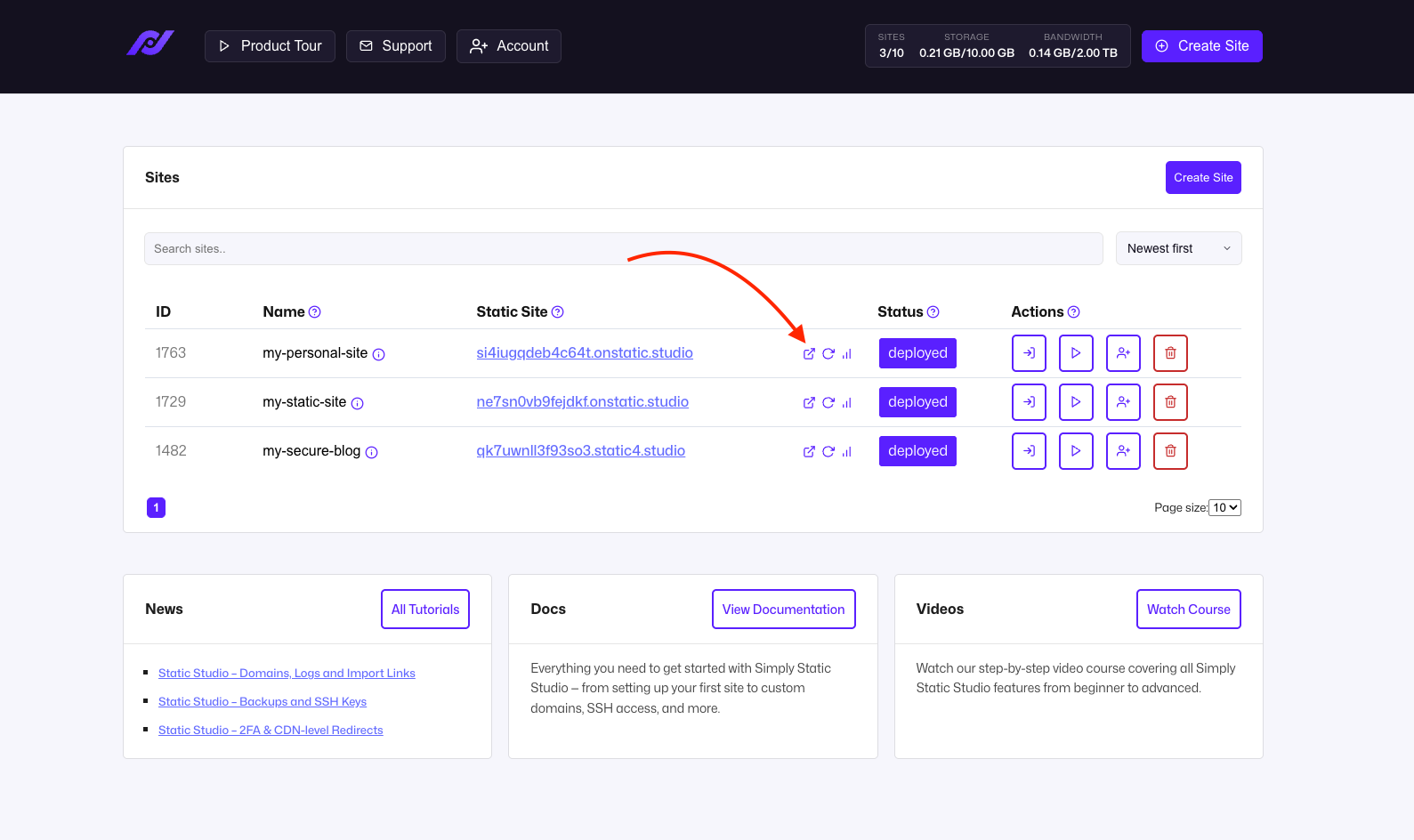
Task: Open the Newest first sort dropdown
Action: [1178, 248]
